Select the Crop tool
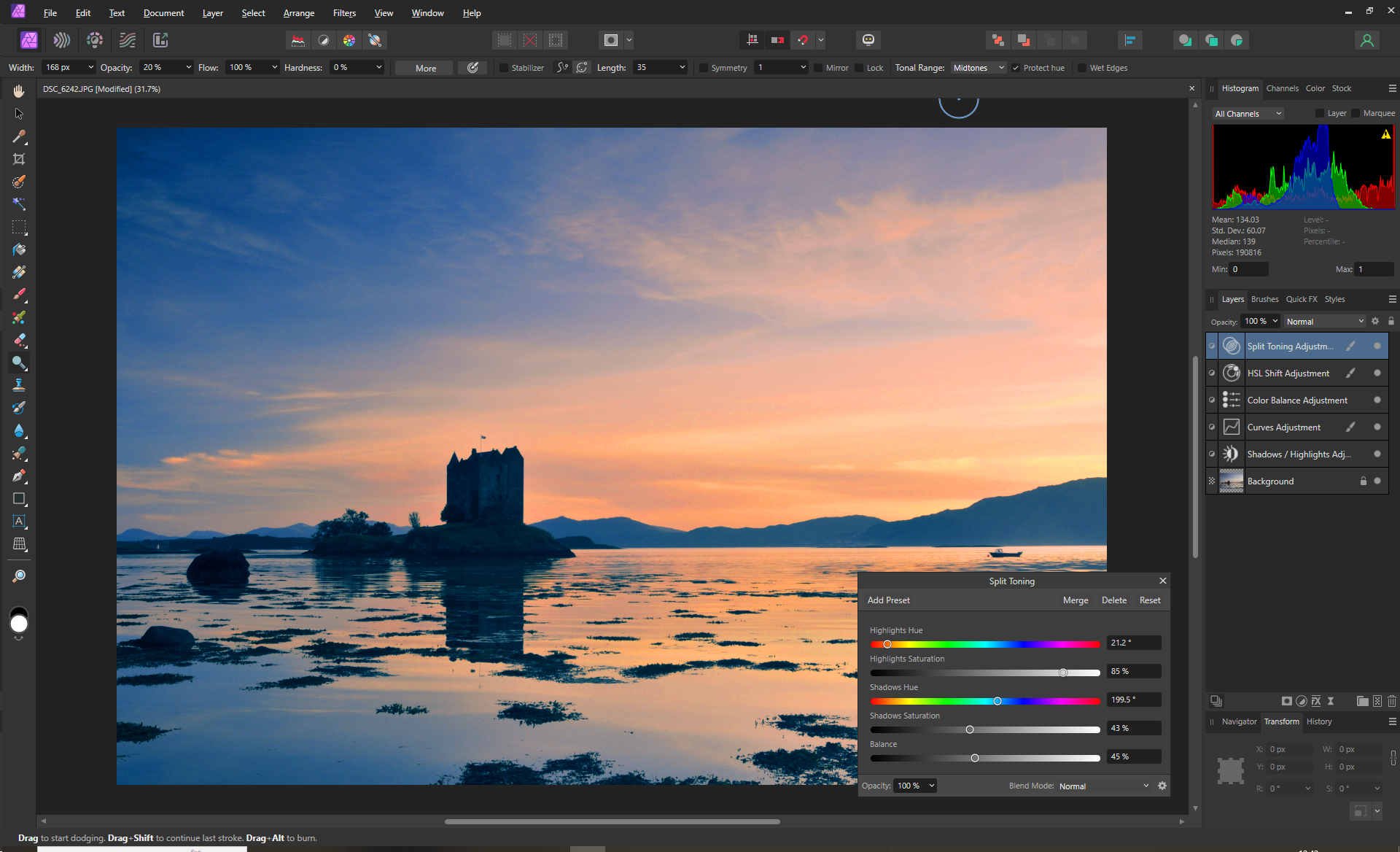 [19, 159]
